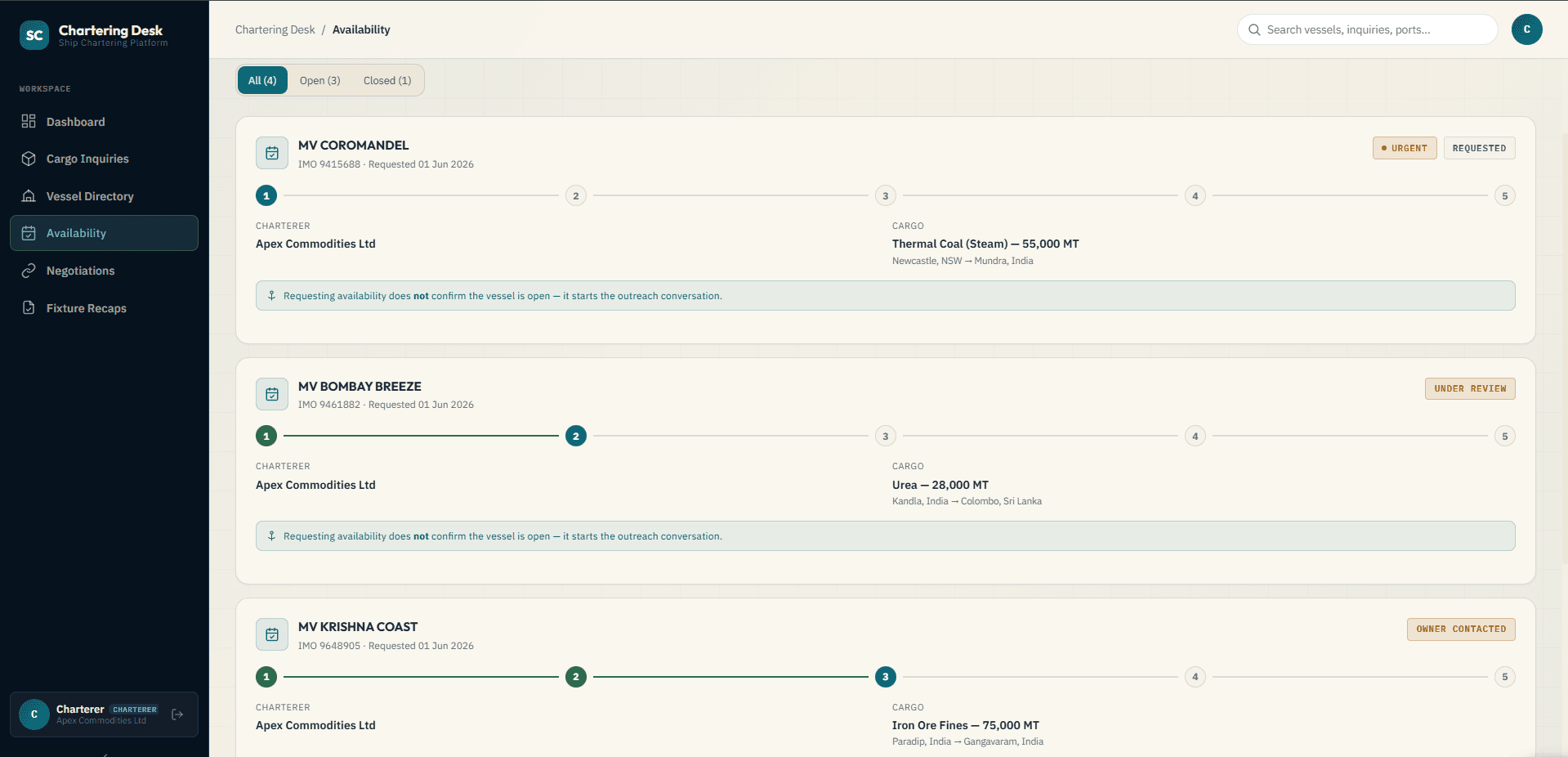Click step 3 on MV KRISHNA COAST progress
The height and width of the screenshot is (757, 1568).
point(886,677)
